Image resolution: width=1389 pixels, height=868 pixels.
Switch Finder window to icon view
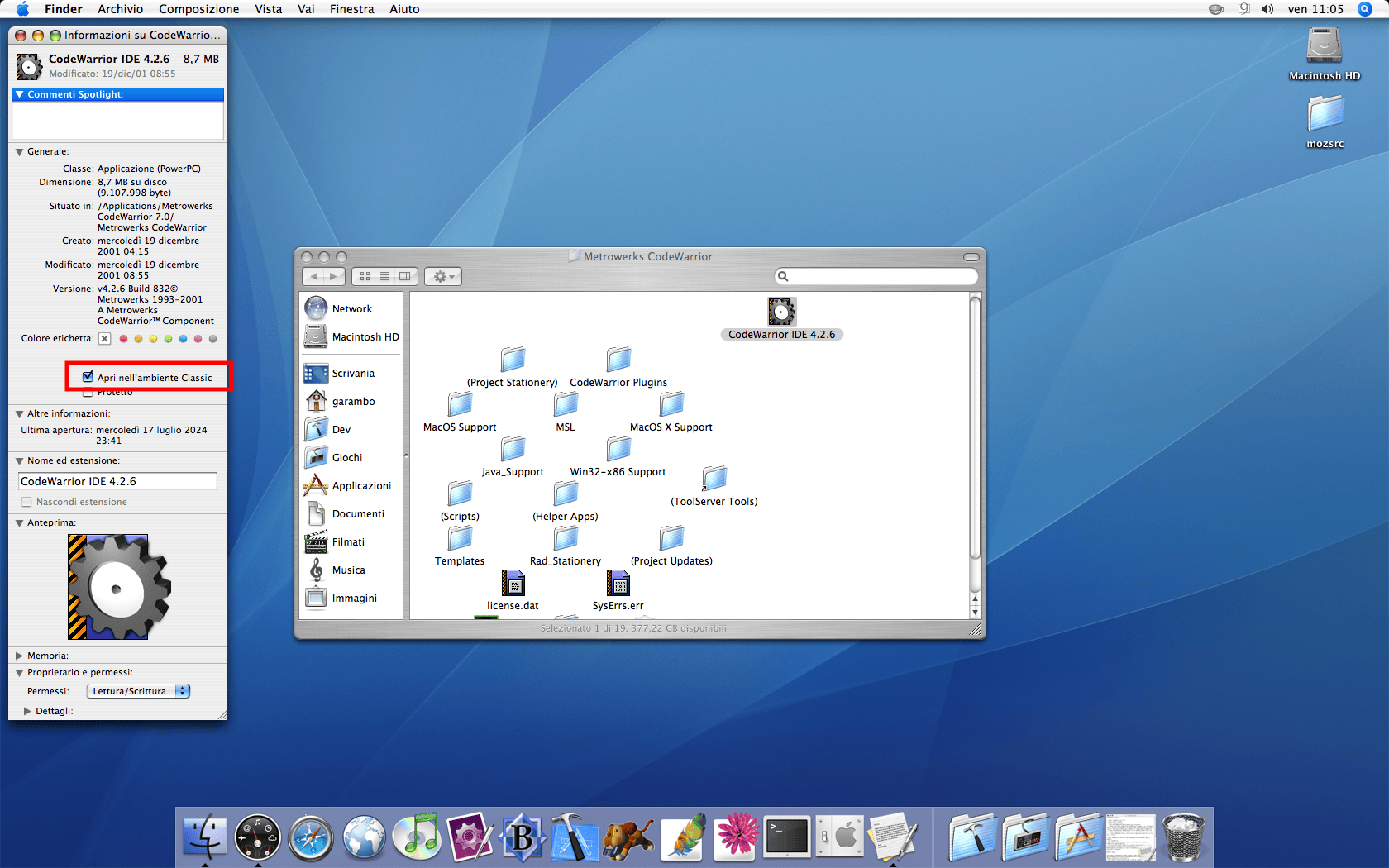[365, 276]
